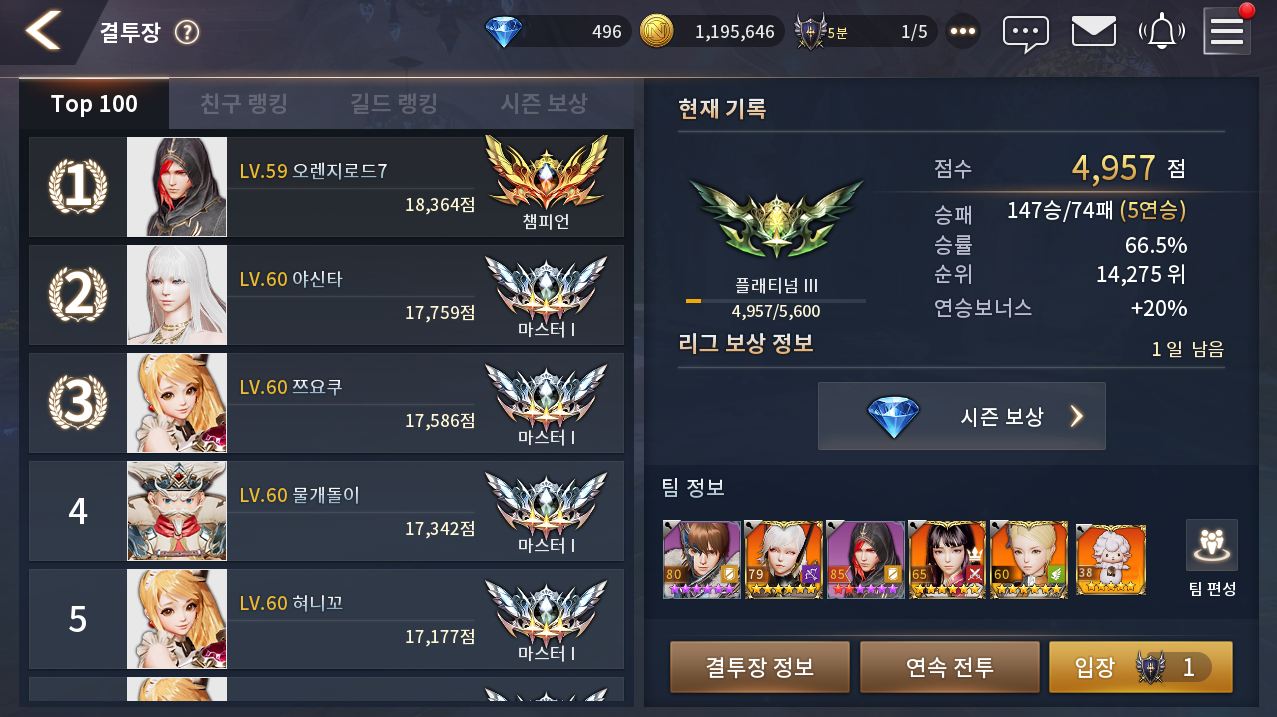The height and width of the screenshot is (717, 1277).
Task: Click the 입장 enter button
Action: (x=1140, y=668)
